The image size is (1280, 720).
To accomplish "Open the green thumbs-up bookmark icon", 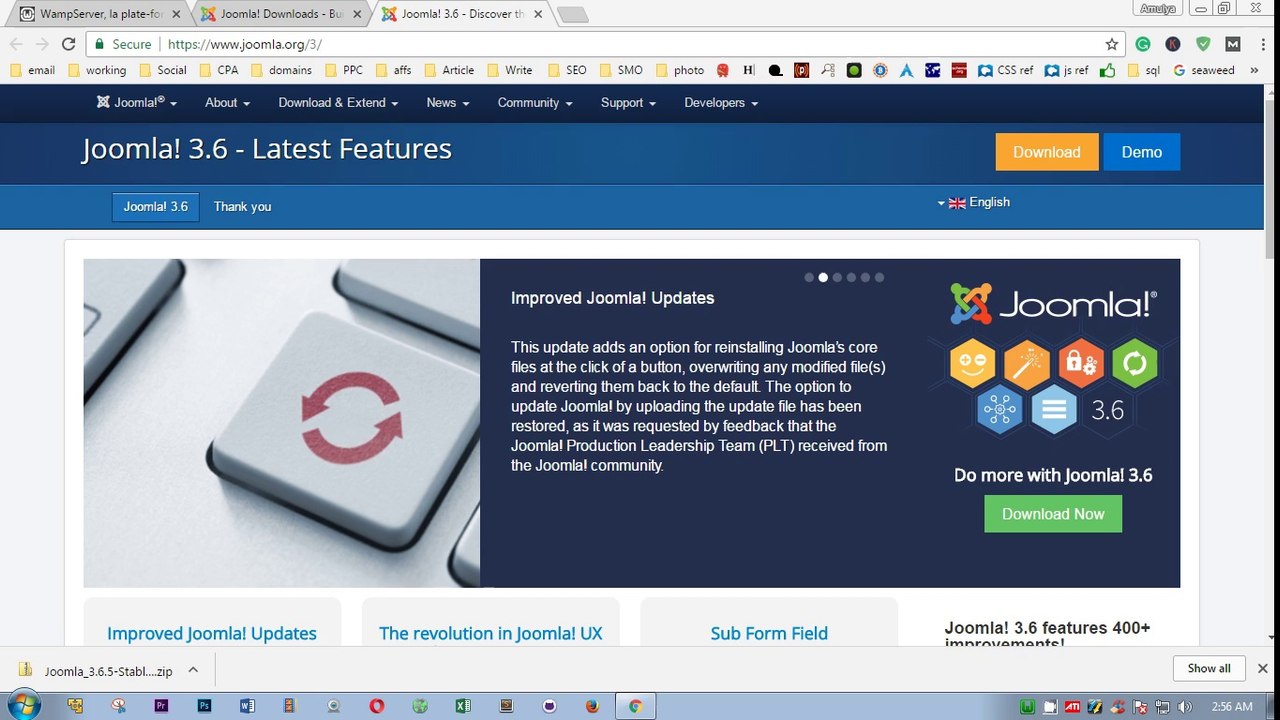I will [1107, 70].
